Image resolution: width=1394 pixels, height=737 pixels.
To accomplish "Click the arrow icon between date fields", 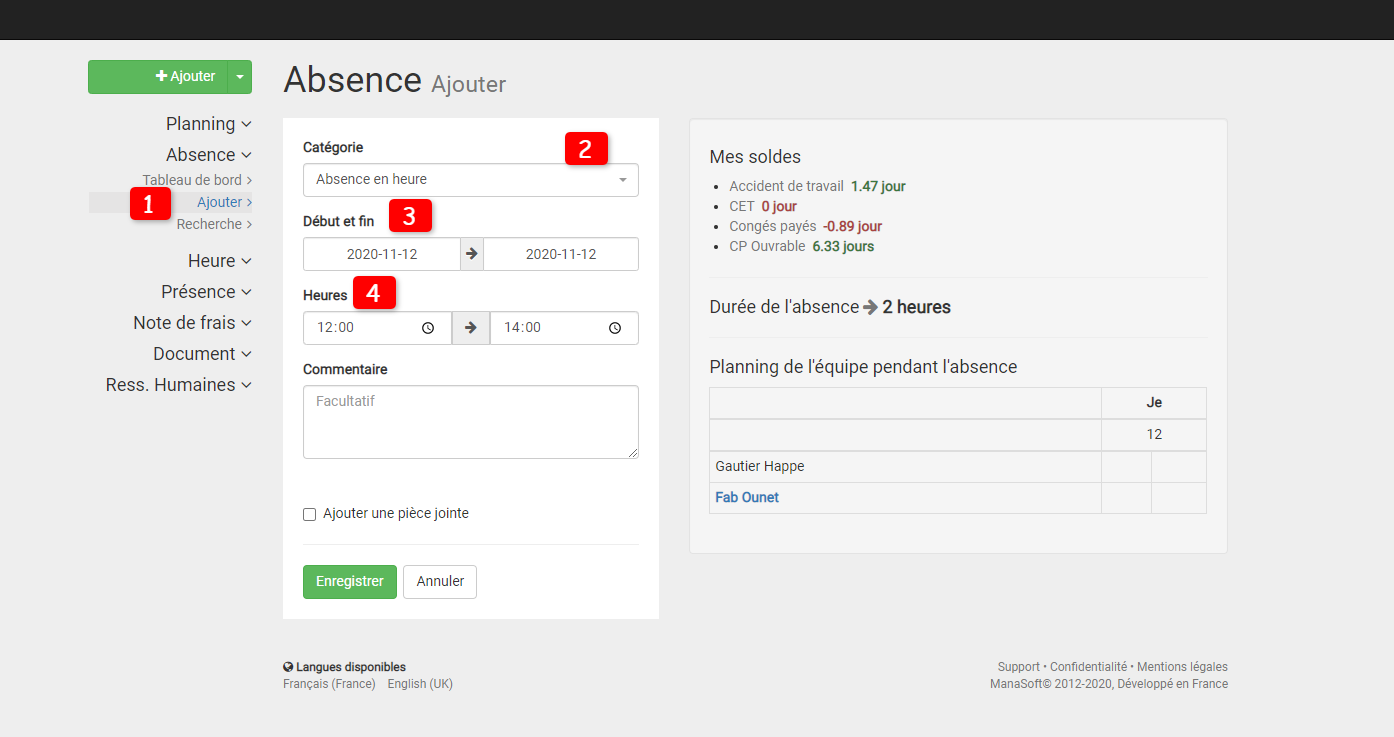I will tap(472, 254).
